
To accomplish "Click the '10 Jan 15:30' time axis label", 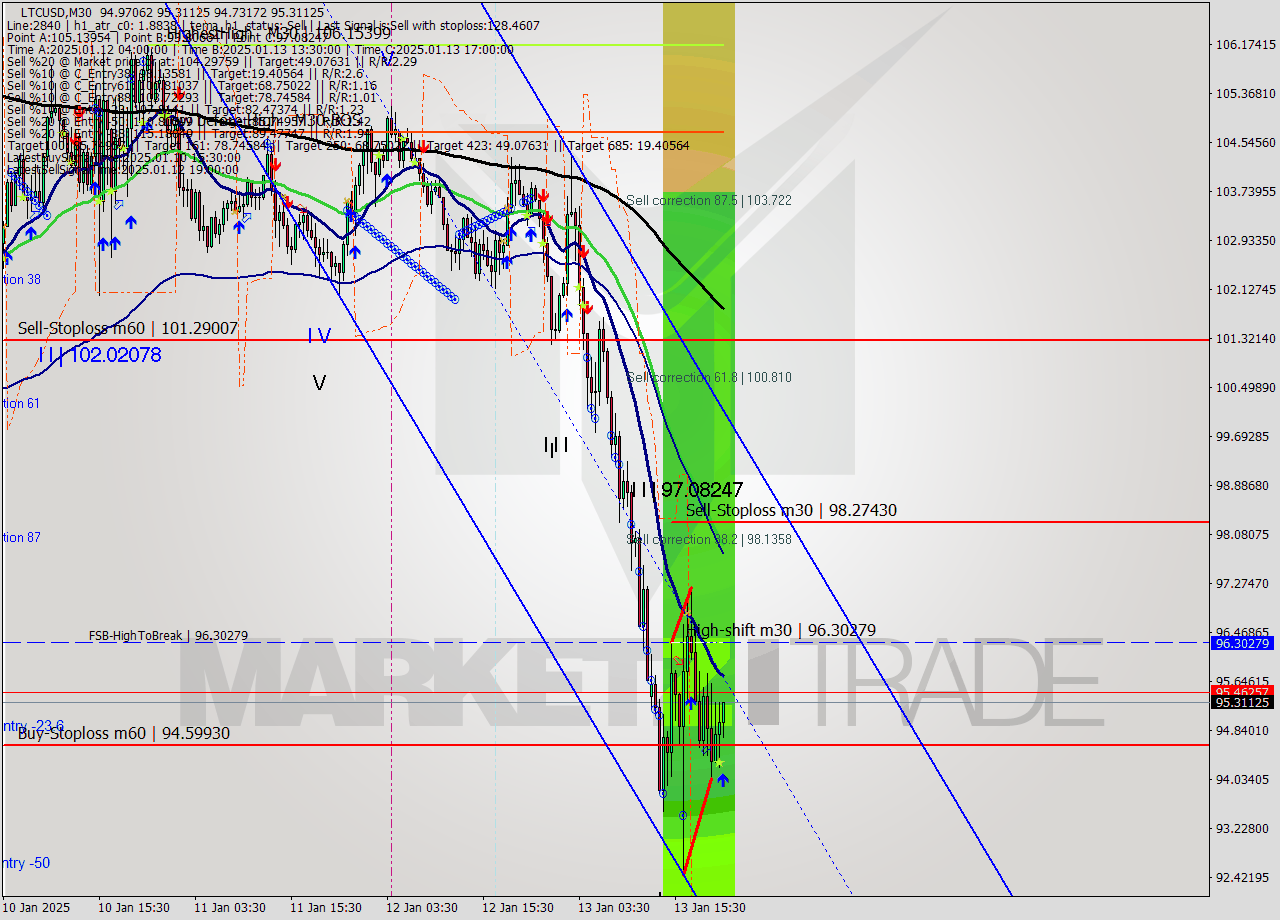I will (x=133, y=908).
